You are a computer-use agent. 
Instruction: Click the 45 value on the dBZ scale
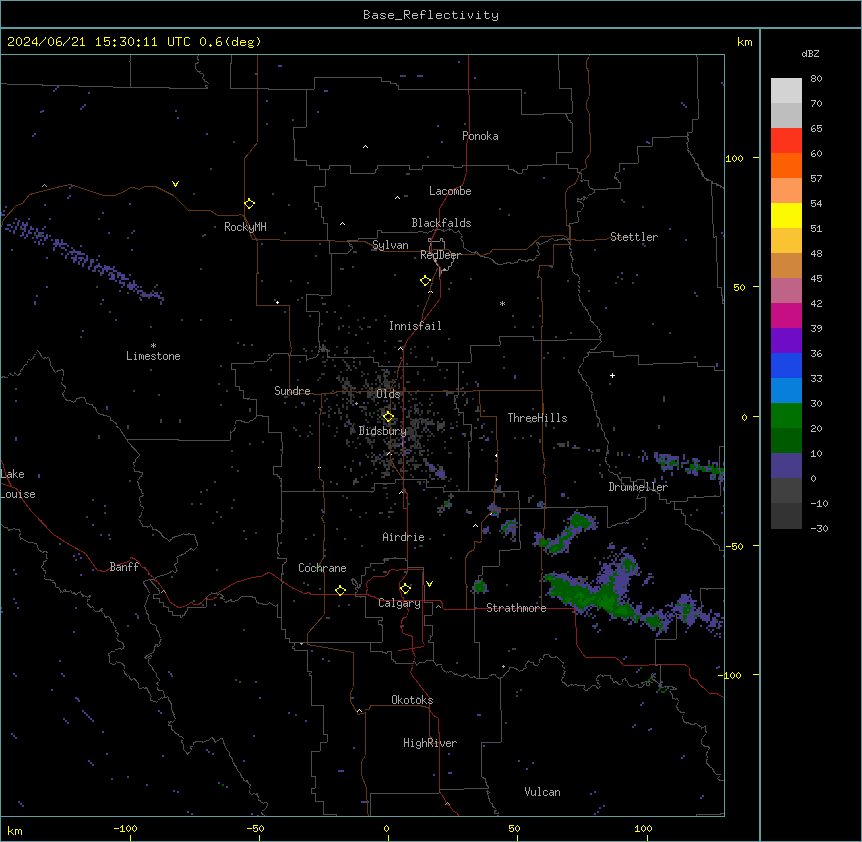tap(816, 279)
